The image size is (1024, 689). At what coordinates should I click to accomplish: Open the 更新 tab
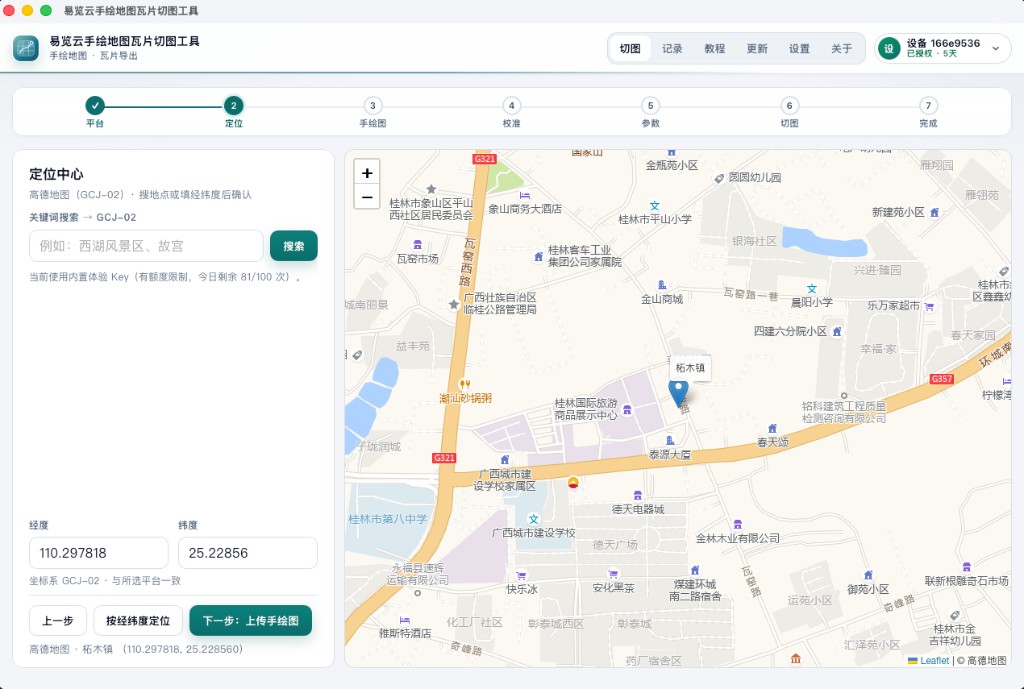tap(757, 48)
